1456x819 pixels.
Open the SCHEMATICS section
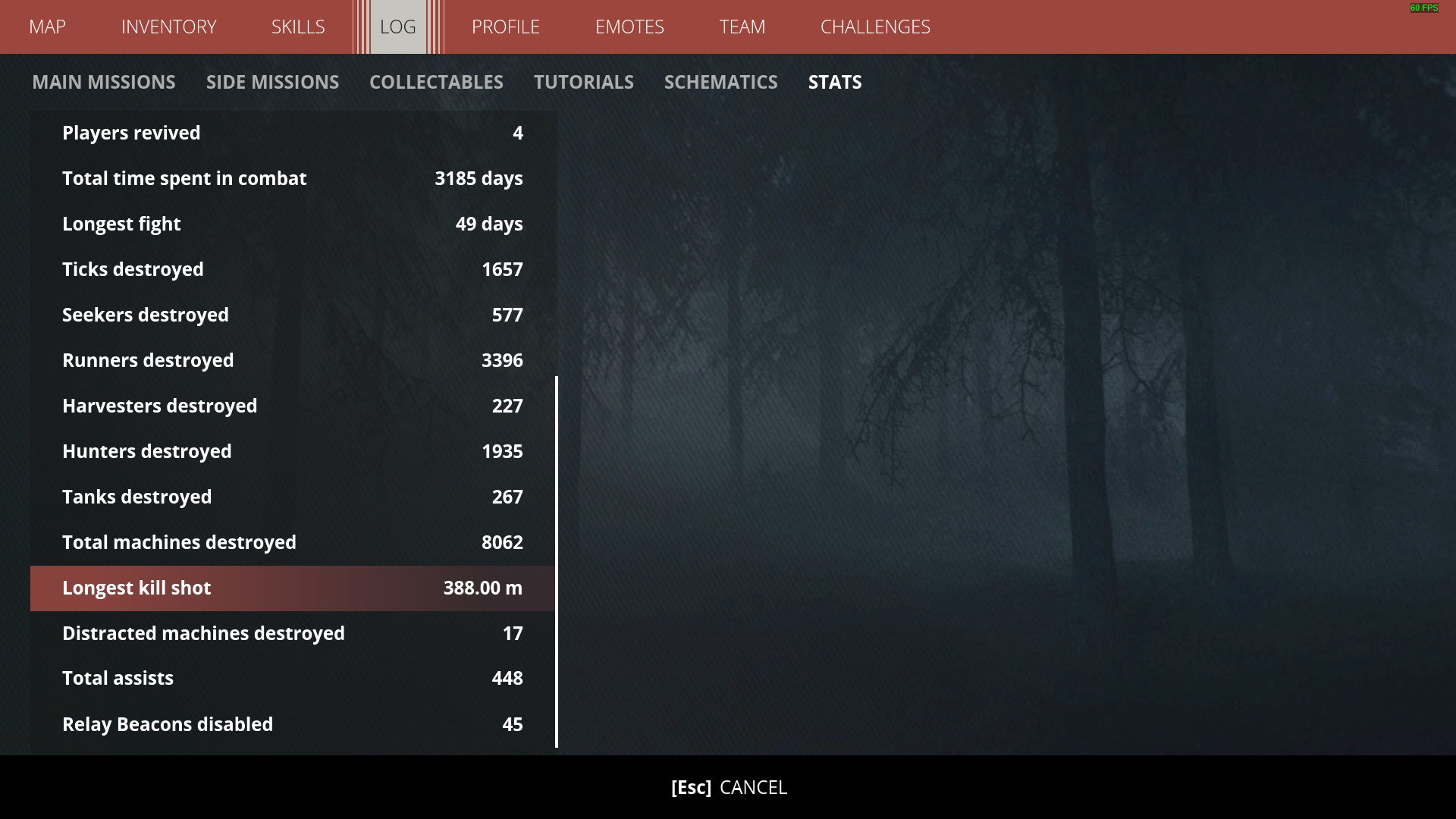pyautogui.click(x=721, y=82)
